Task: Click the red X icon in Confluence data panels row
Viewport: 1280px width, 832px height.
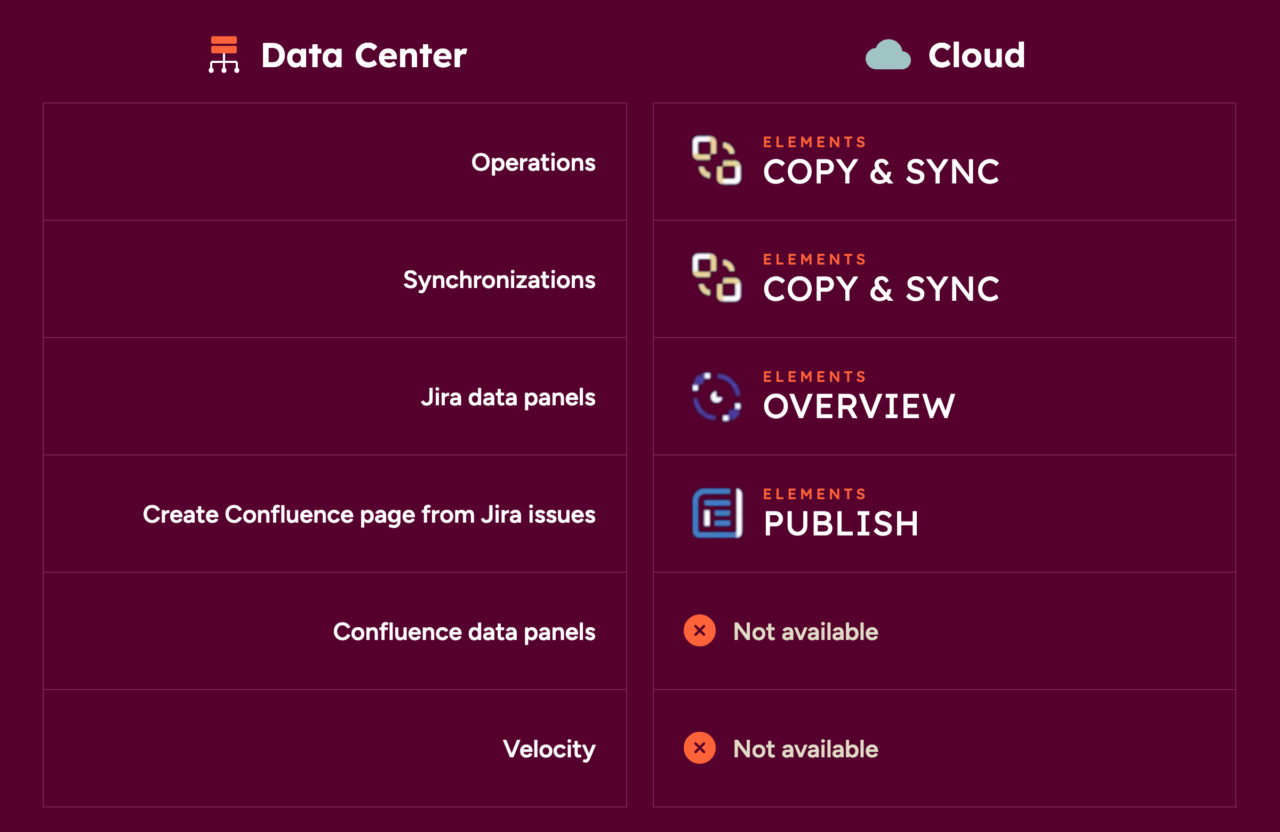Action: click(x=699, y=631)
